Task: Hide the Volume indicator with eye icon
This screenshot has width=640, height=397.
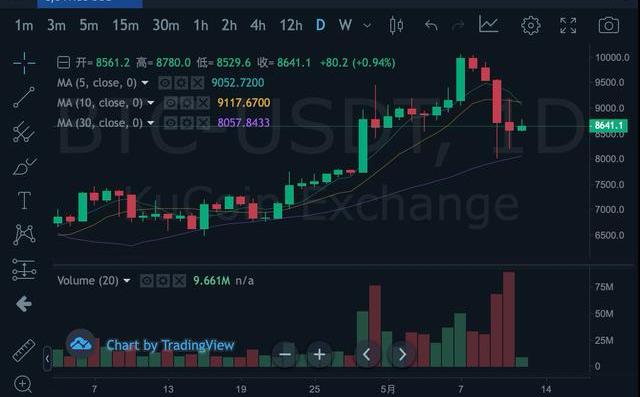Action: [147, 281]
